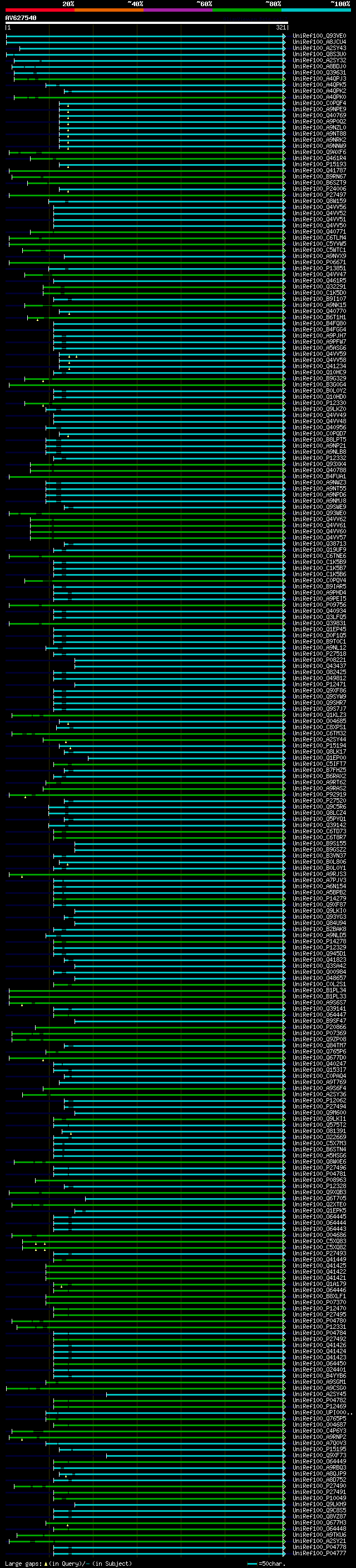Image resolution: width=356 pixels, height=1568 pixels.
Task: Click the white query sequence bar 1–321
Action: 147,23
